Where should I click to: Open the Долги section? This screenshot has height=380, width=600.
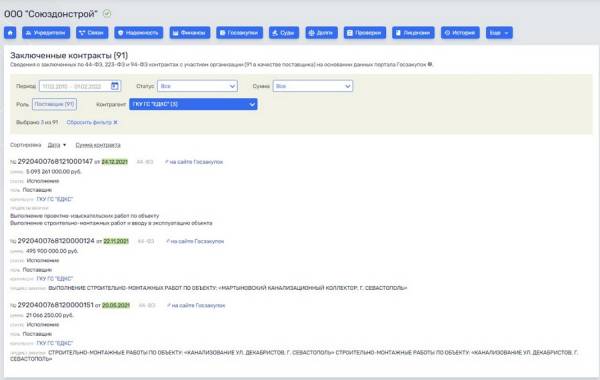(x=321, y=33)
